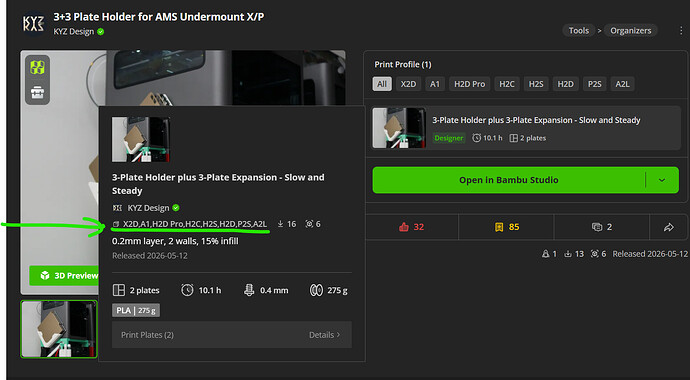This screenshot has height=380, width=690.
Task: Click the Print Plates (2) row
Action: (x=232, y=335)
